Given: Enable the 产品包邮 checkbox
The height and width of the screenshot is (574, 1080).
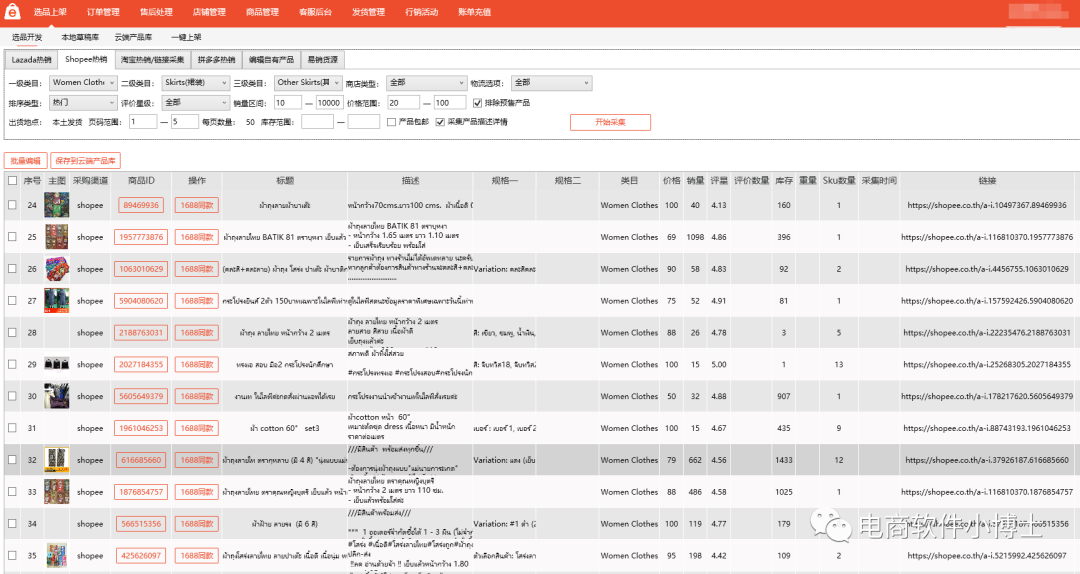Looking at the screenshot, I should 391,122.
